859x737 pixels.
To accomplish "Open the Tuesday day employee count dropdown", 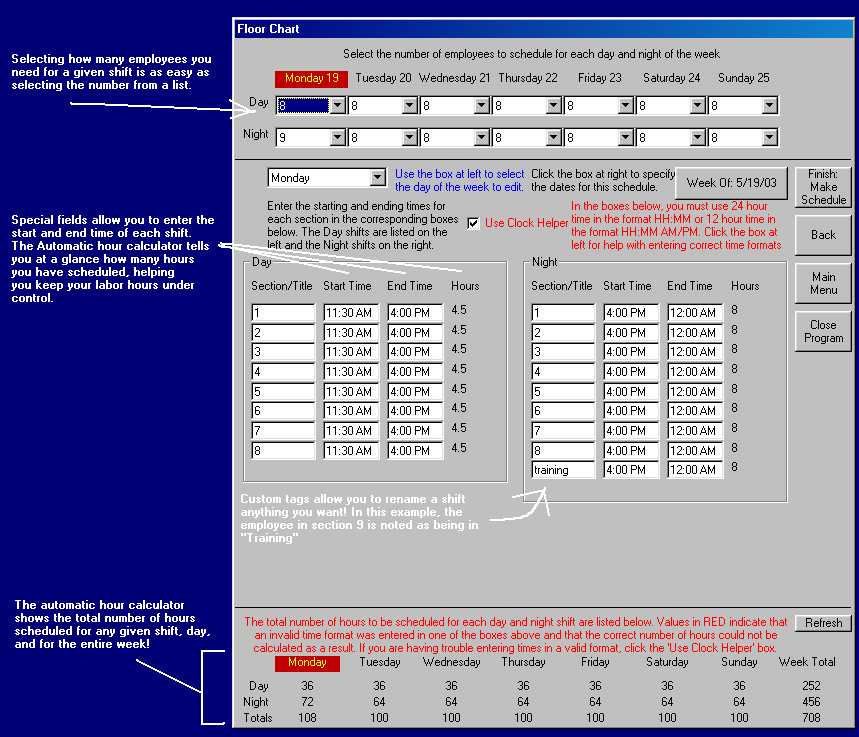I will click(x=409, y=105).
